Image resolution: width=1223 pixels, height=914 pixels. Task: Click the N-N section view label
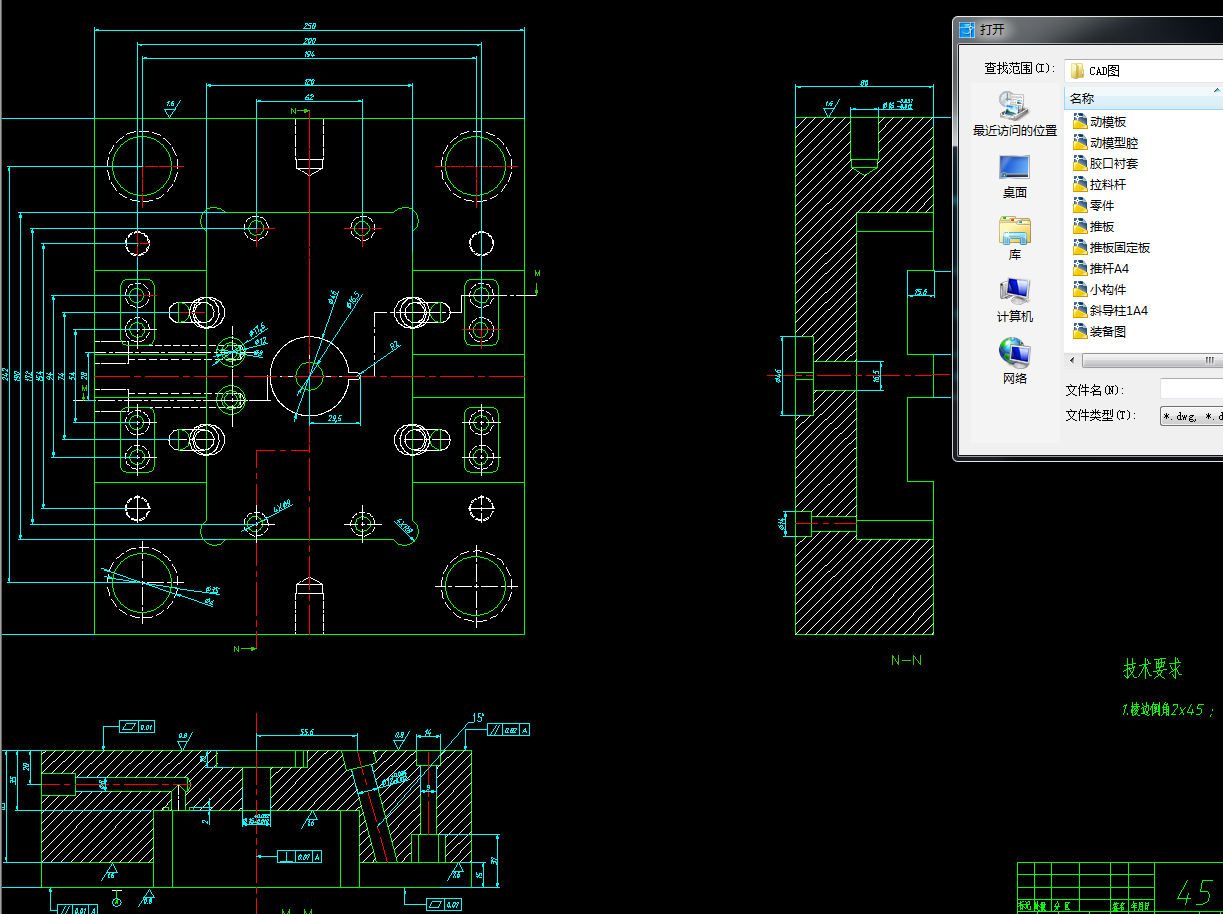pyautogui.click(x=906, y=660)
